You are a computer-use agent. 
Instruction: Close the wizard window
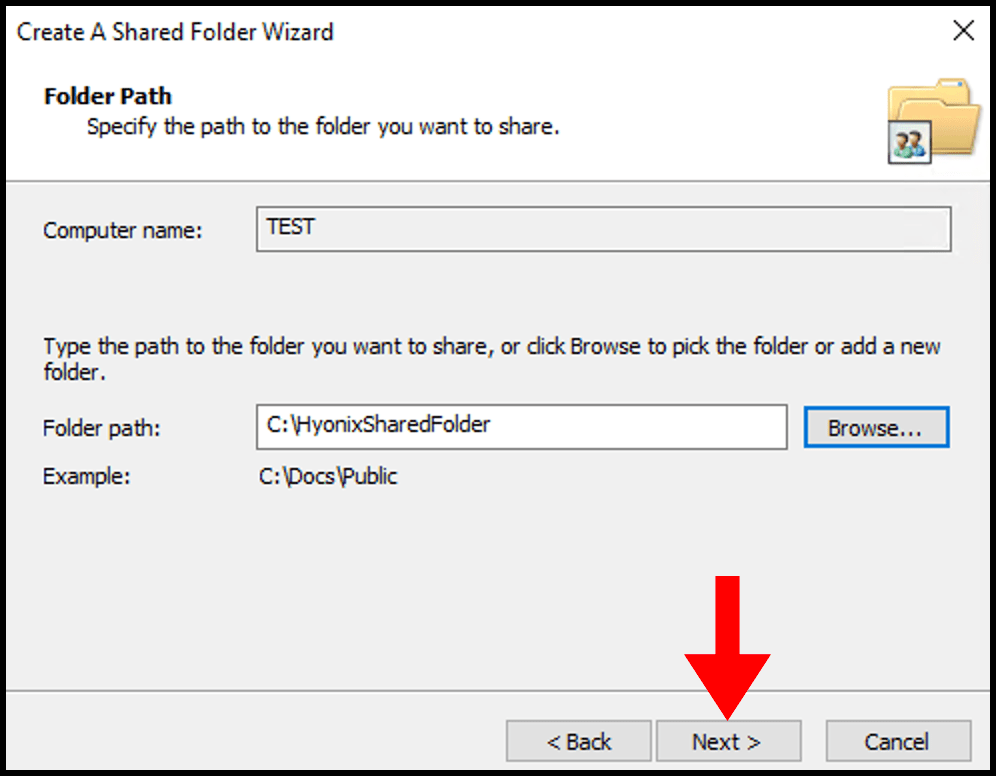[963, 31]
